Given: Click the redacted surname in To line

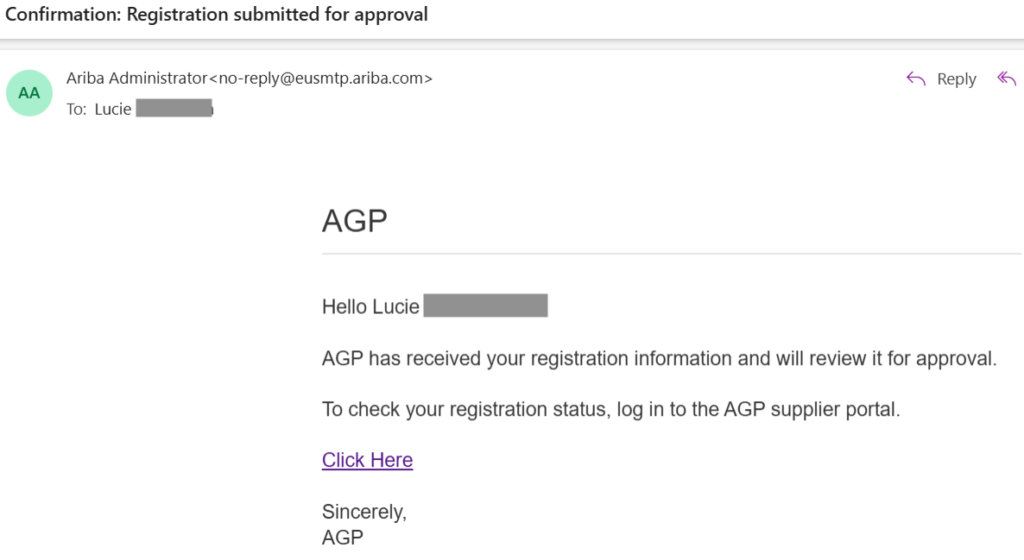Looking at the screenshot, I should pyautogui.click(x=174, y=109).
